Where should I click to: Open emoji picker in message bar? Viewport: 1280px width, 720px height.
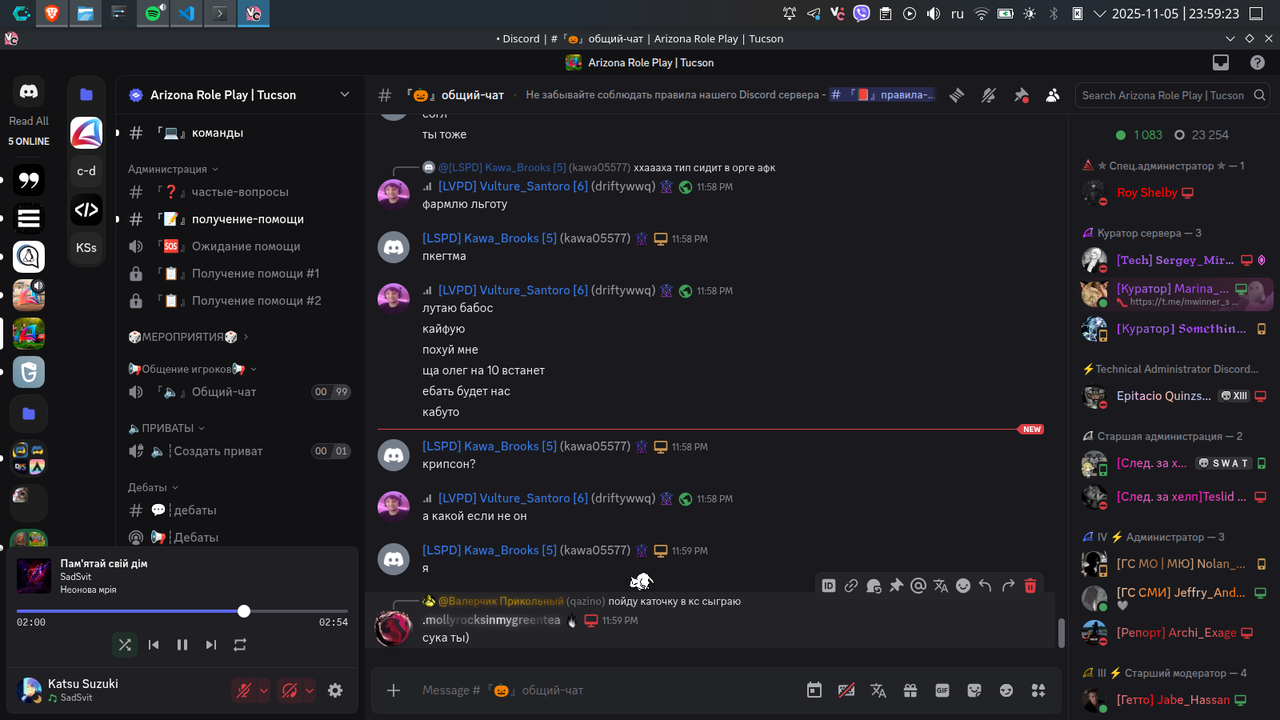pos(1006,690)
